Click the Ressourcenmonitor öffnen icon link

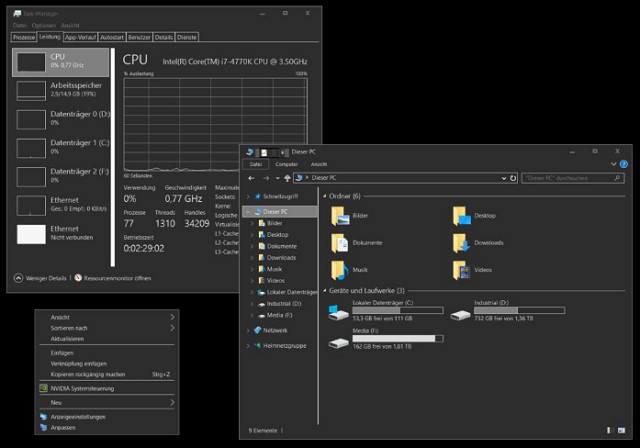(78, 278)
